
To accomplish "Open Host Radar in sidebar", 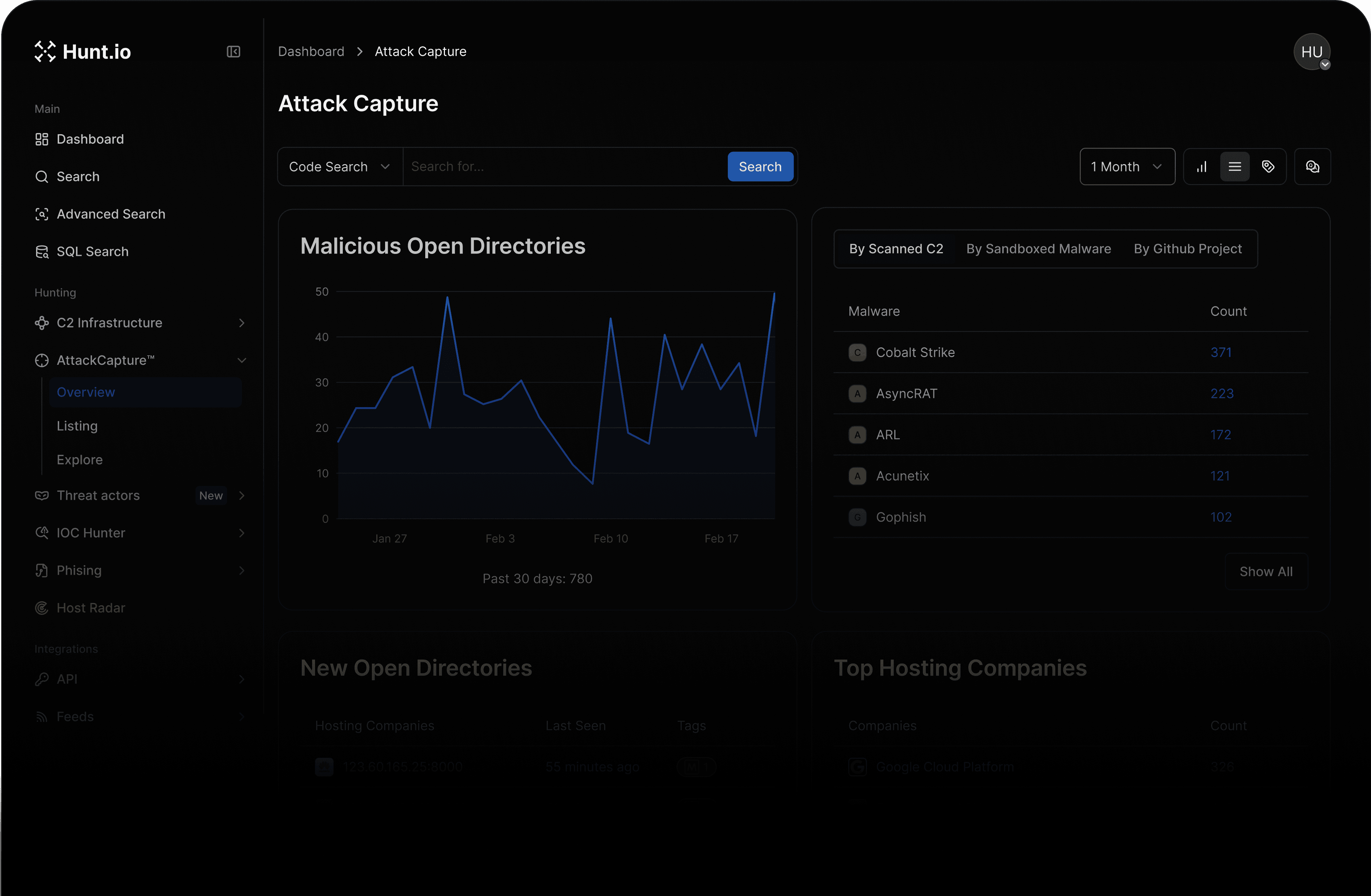I will pos(91,608).
